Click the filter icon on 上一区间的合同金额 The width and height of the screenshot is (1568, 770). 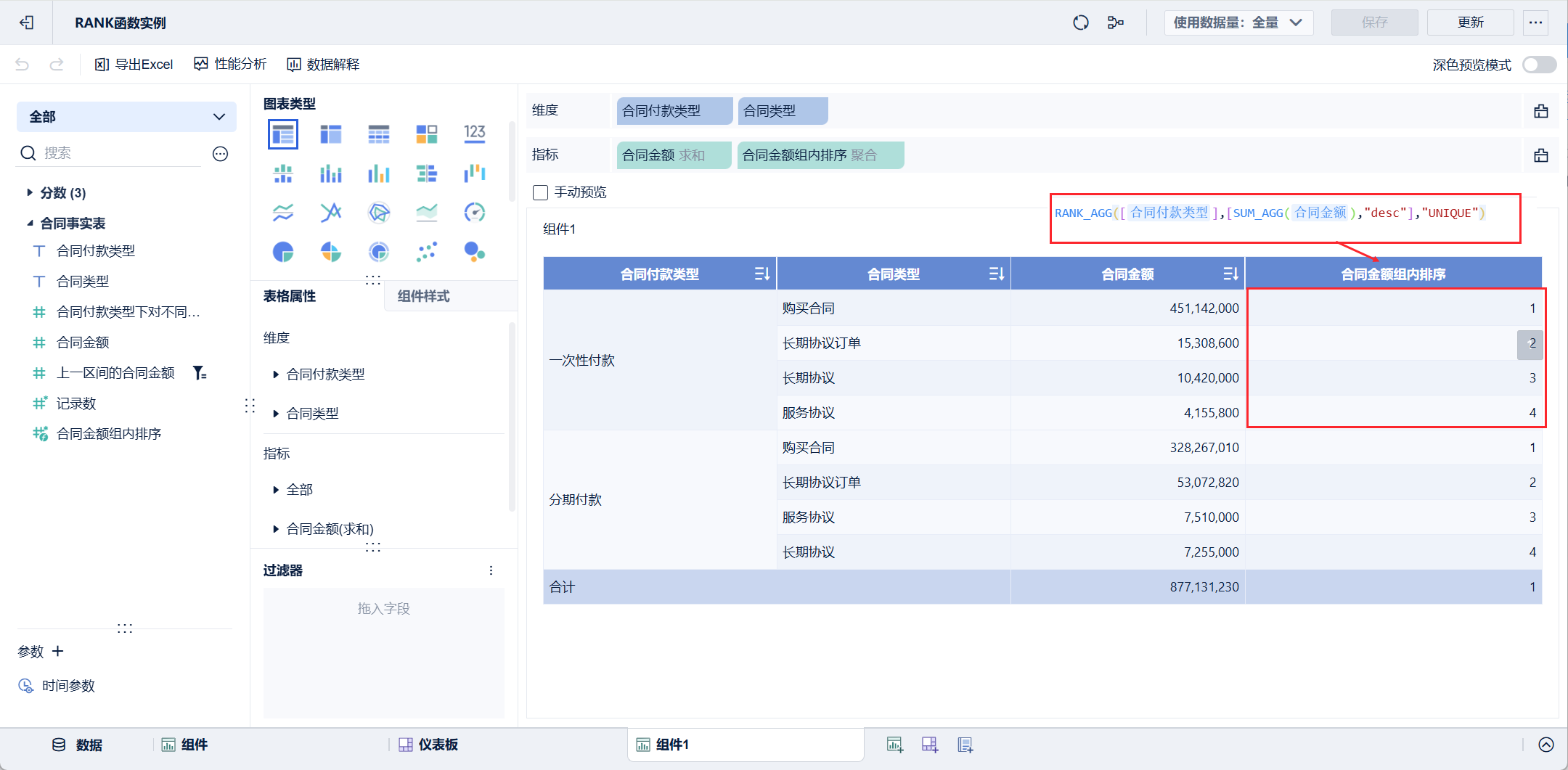pyautogui.click(x=200, y=373)
